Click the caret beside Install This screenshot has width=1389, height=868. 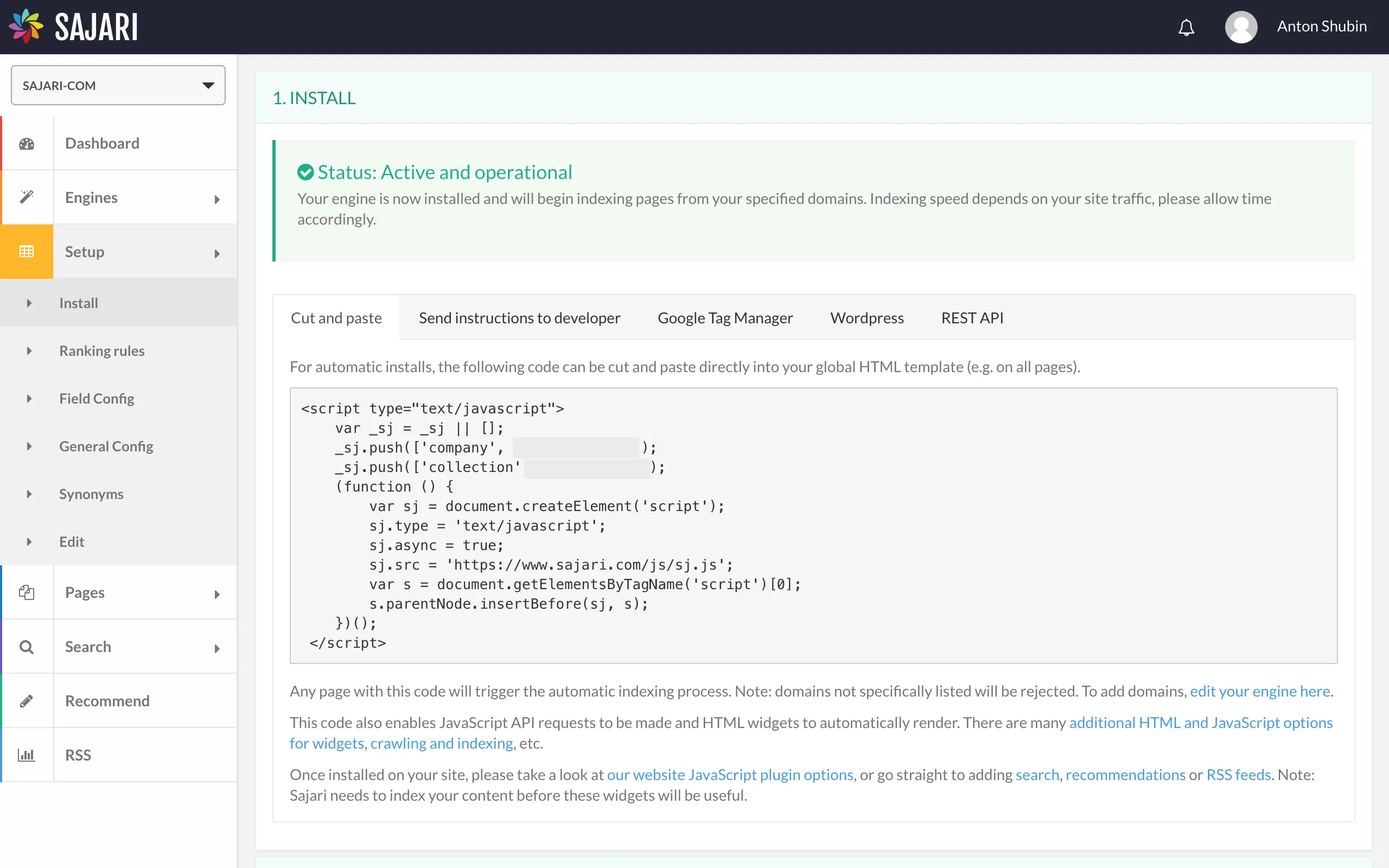coord(29,303)
